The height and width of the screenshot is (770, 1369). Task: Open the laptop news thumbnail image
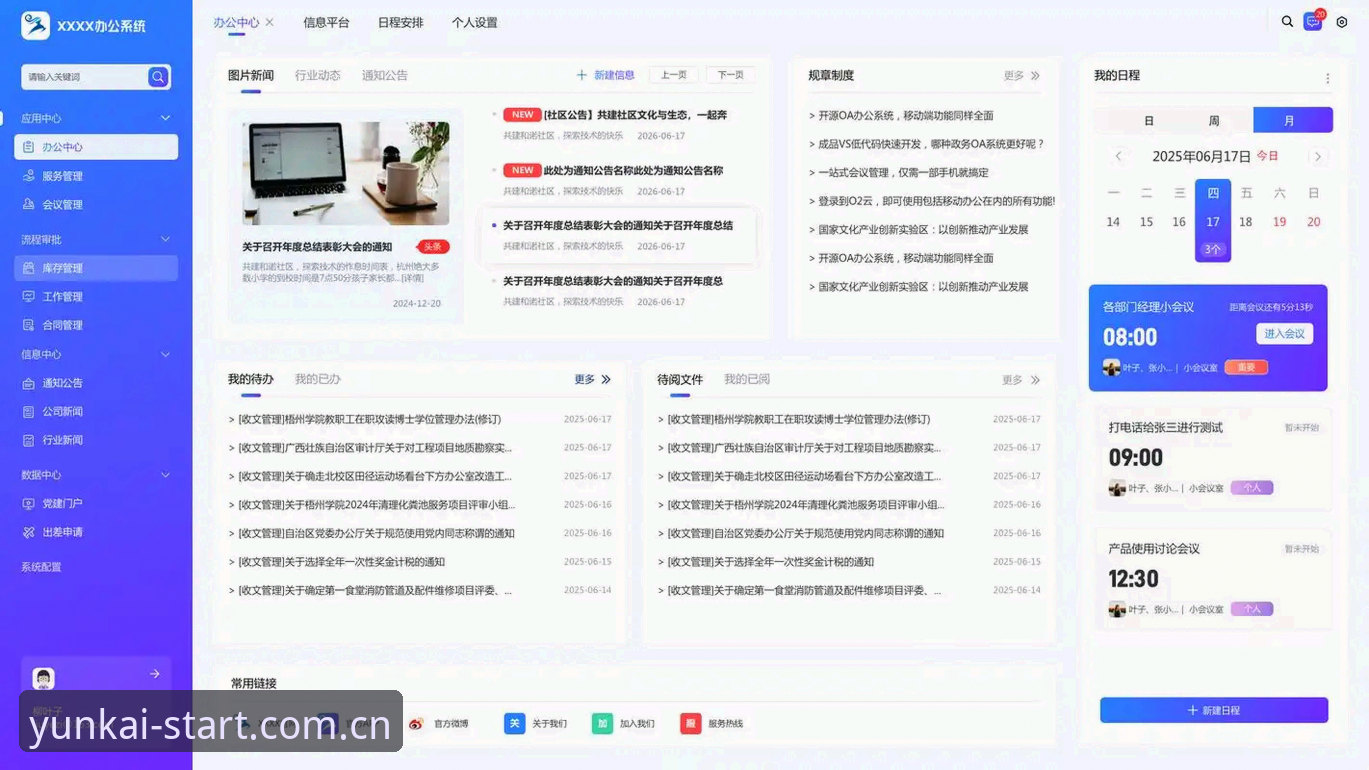pyautogui.click(x=346, y=173)
